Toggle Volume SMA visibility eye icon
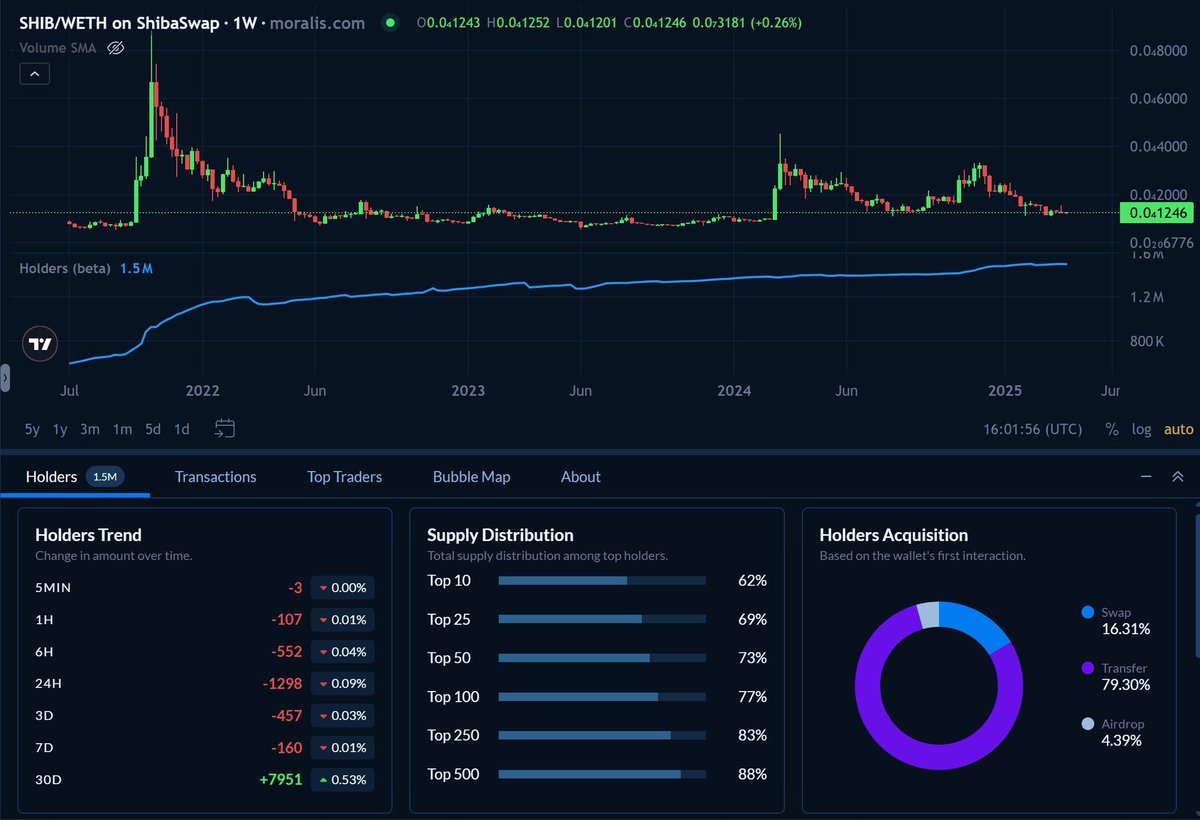Viewport: 1200px width, 820px height. point(115,47)
